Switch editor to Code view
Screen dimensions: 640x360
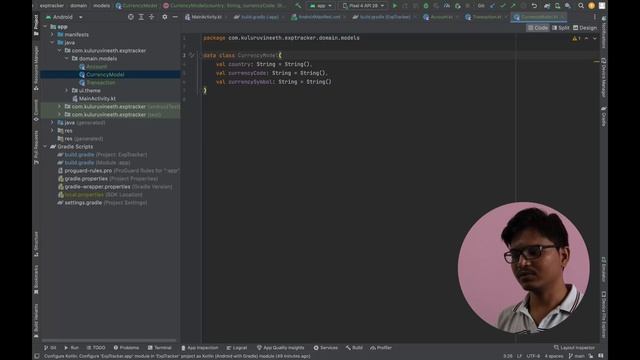(x=538, y=28)
